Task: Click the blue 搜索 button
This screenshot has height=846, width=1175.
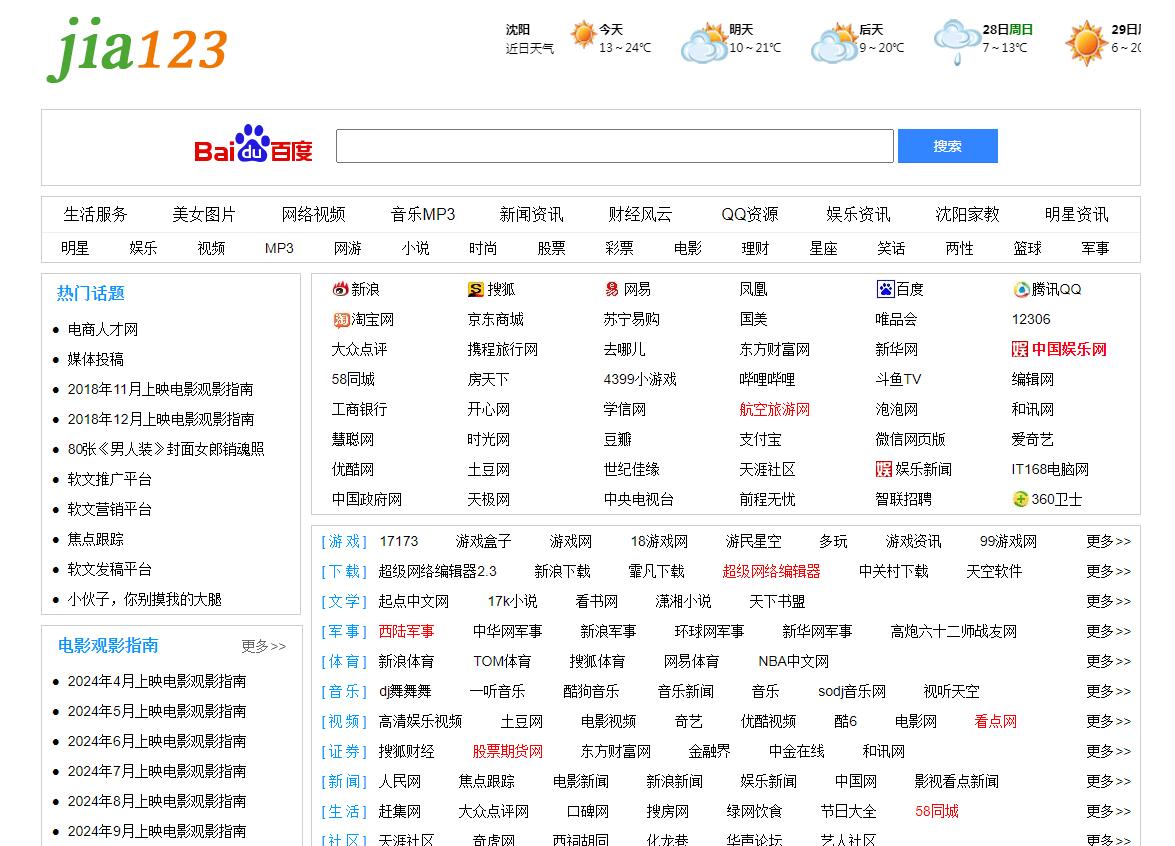Action: (x=947, y=145)
